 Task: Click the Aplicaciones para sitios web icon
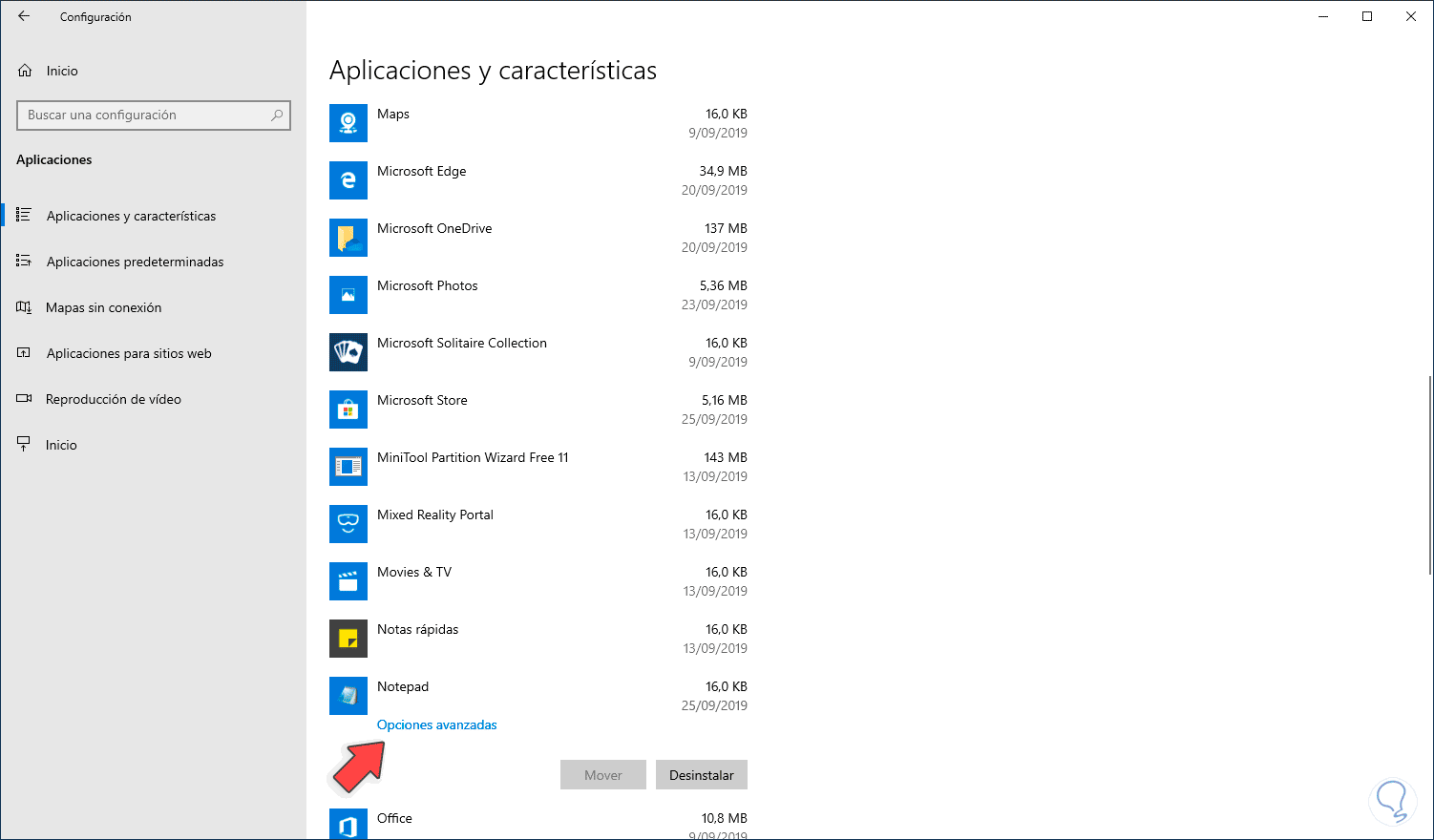click(24, 353)
